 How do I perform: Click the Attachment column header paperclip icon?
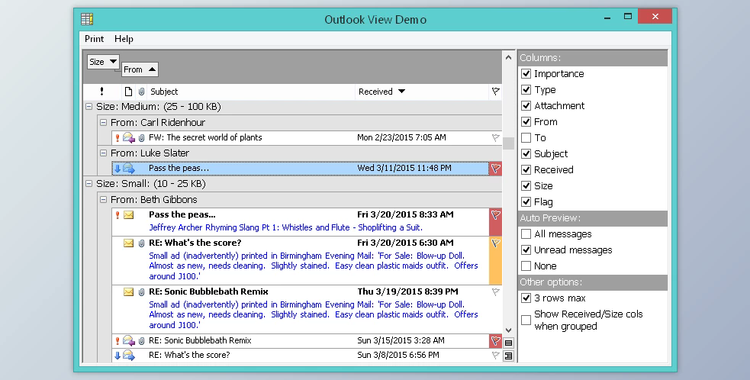point(142,91)
